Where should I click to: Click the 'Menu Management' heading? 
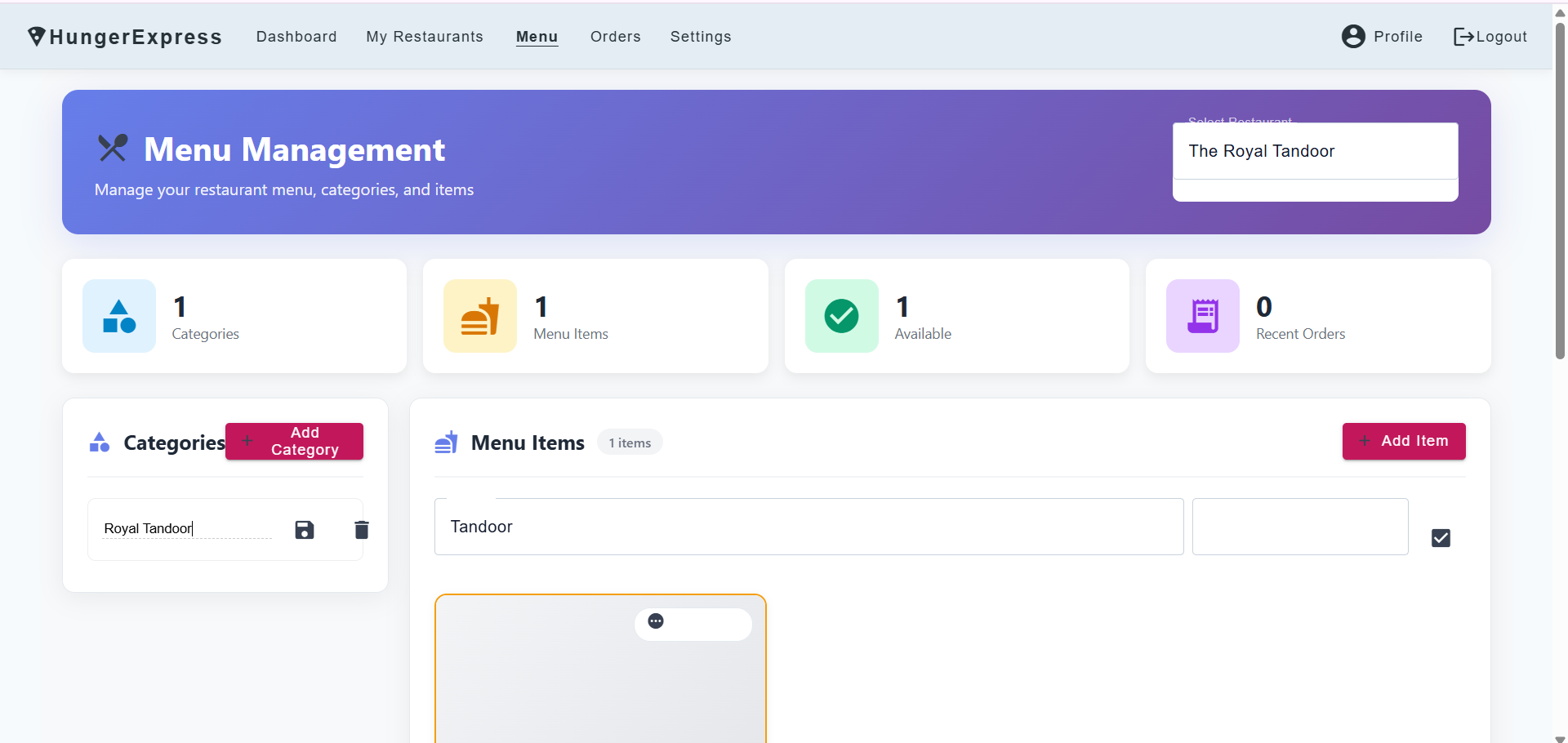click(295, 149)
